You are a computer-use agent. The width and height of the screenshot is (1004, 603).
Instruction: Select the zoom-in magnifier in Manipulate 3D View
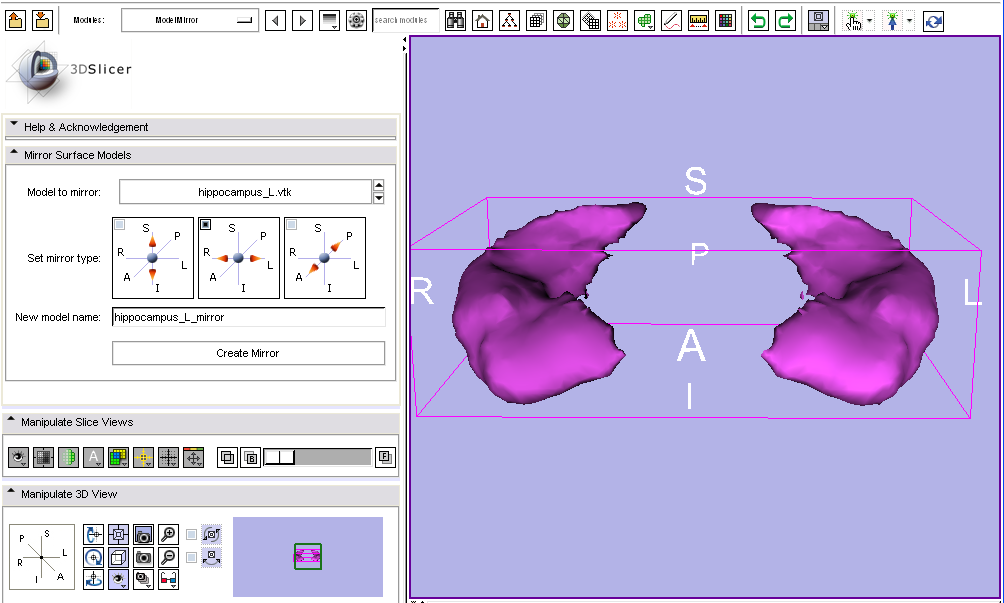point(167,534)
